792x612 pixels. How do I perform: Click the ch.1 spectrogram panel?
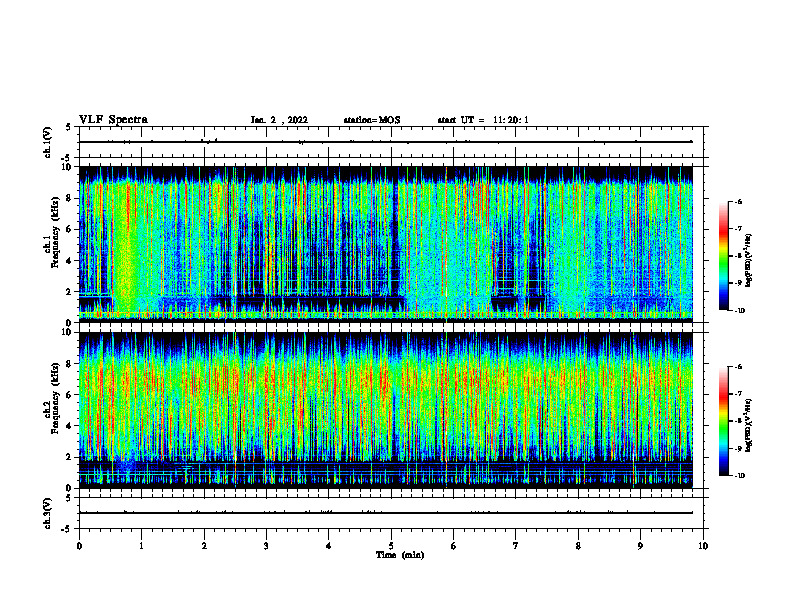[x=385, y=244]
